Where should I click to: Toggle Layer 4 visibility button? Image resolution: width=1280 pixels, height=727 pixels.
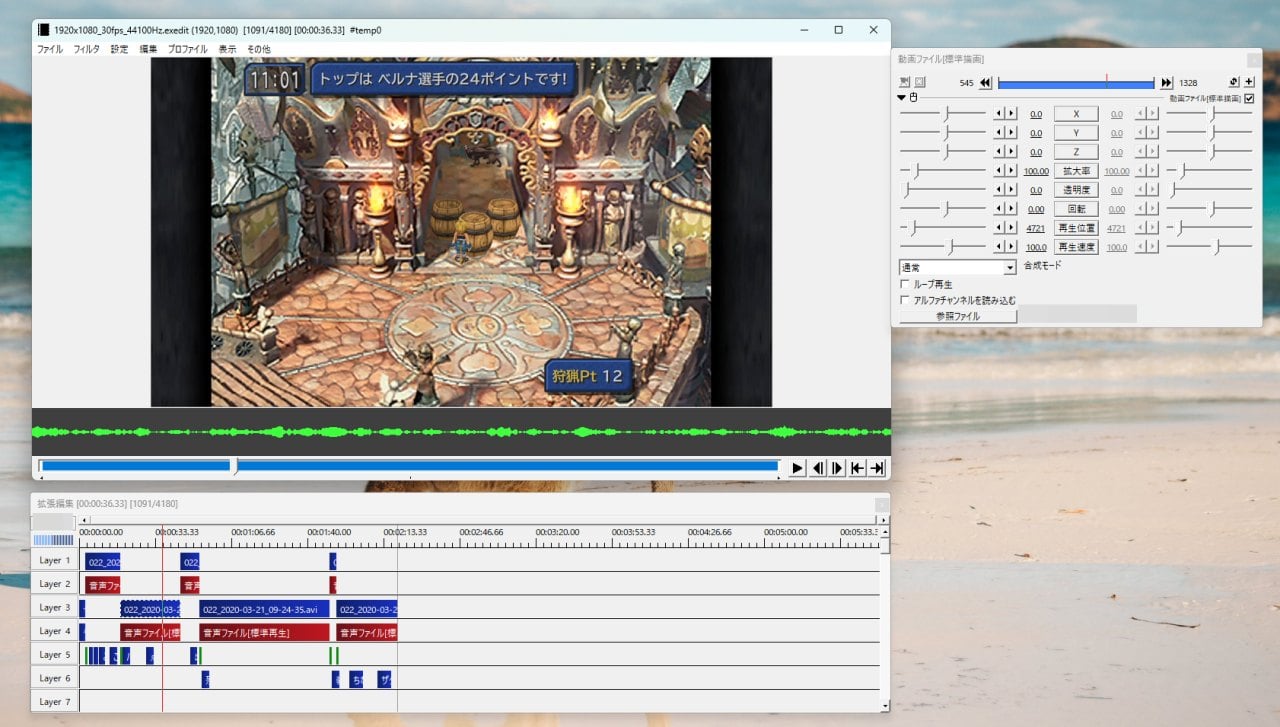(55, 631)
